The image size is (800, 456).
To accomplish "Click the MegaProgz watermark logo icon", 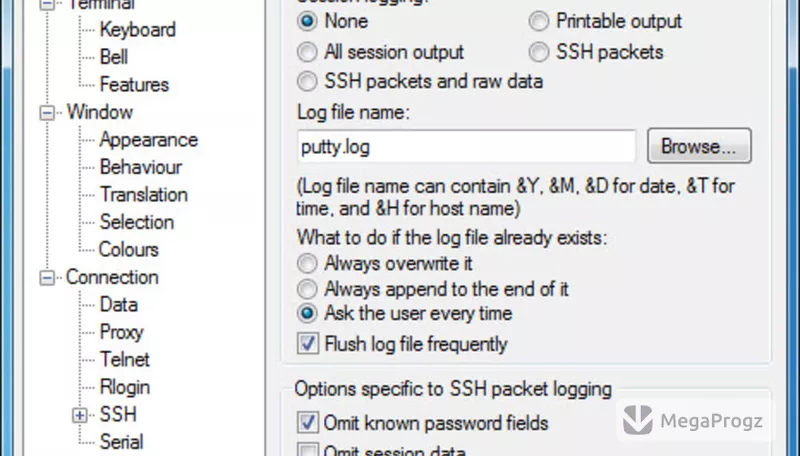I will pyautogui.click(x=637, y=420).
